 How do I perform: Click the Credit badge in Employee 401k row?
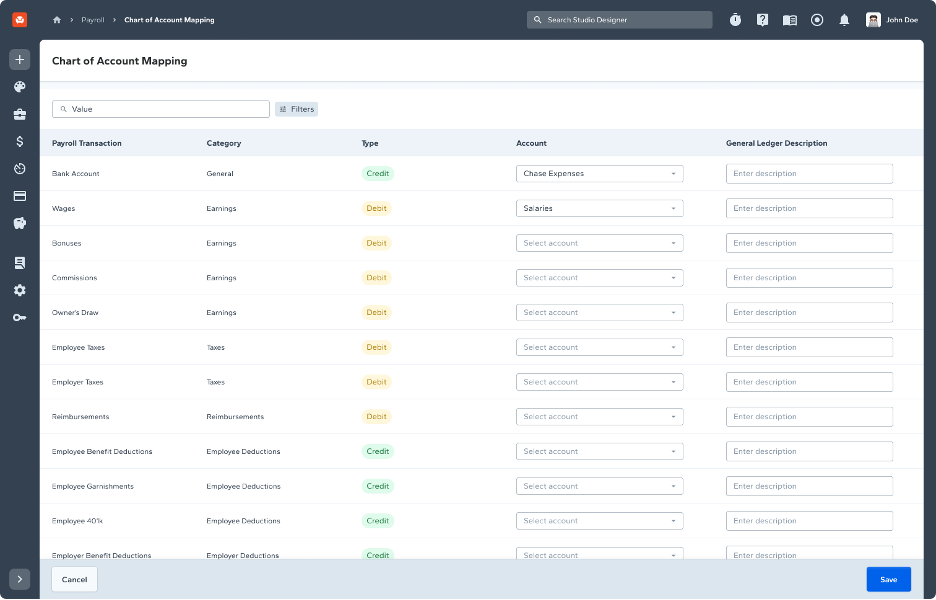click(378, 521)
